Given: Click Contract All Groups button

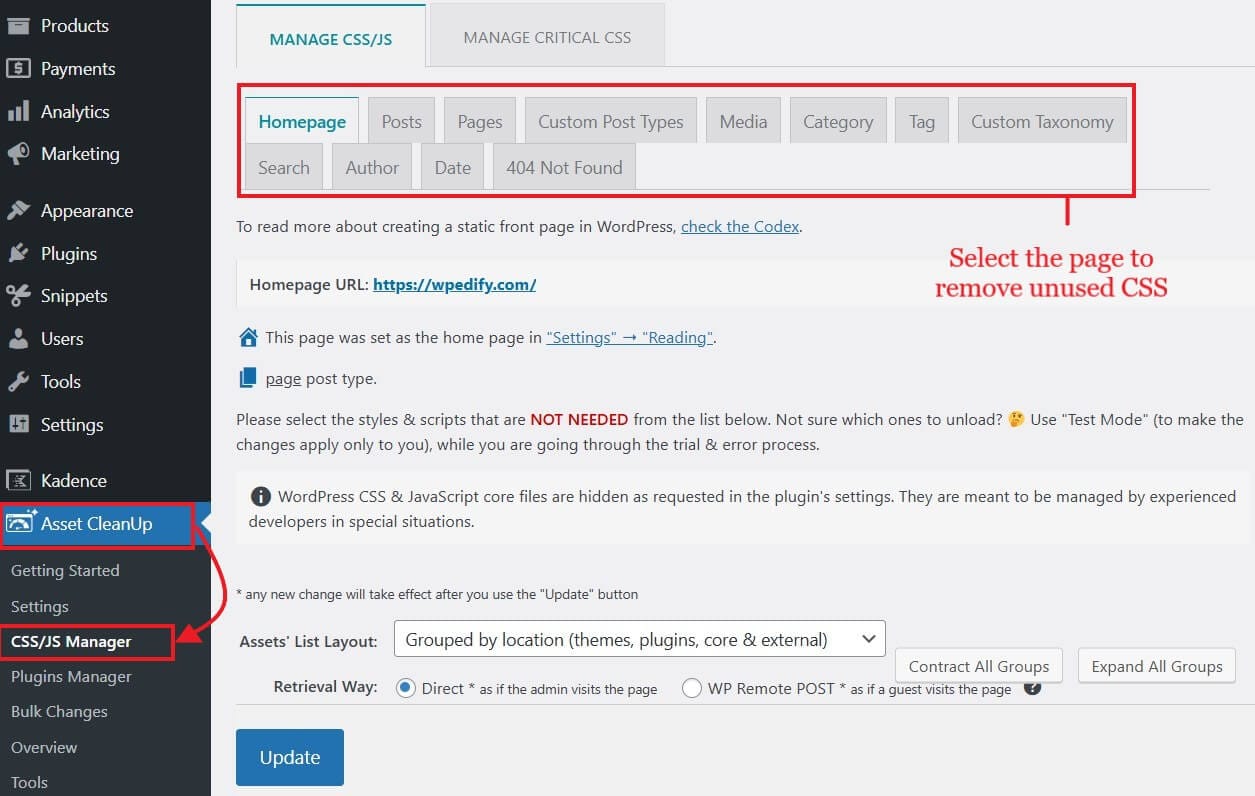Looking at the screenshot, I should tap(979, 666).
